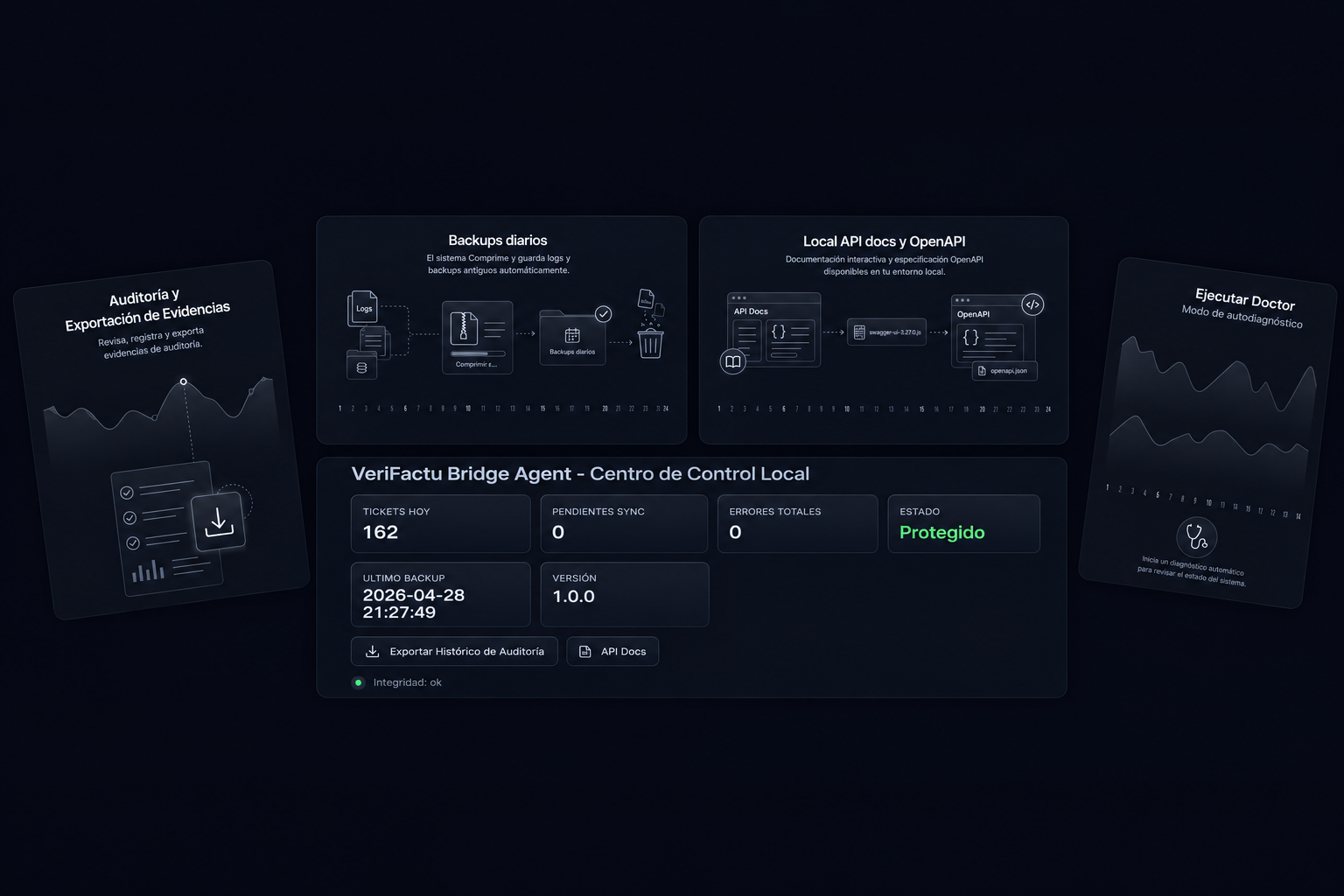Viewport: 1344px width, 896px height.
Task: Click the Exportar Histórico de Auditoría button
Action: (x=454, y=651)
